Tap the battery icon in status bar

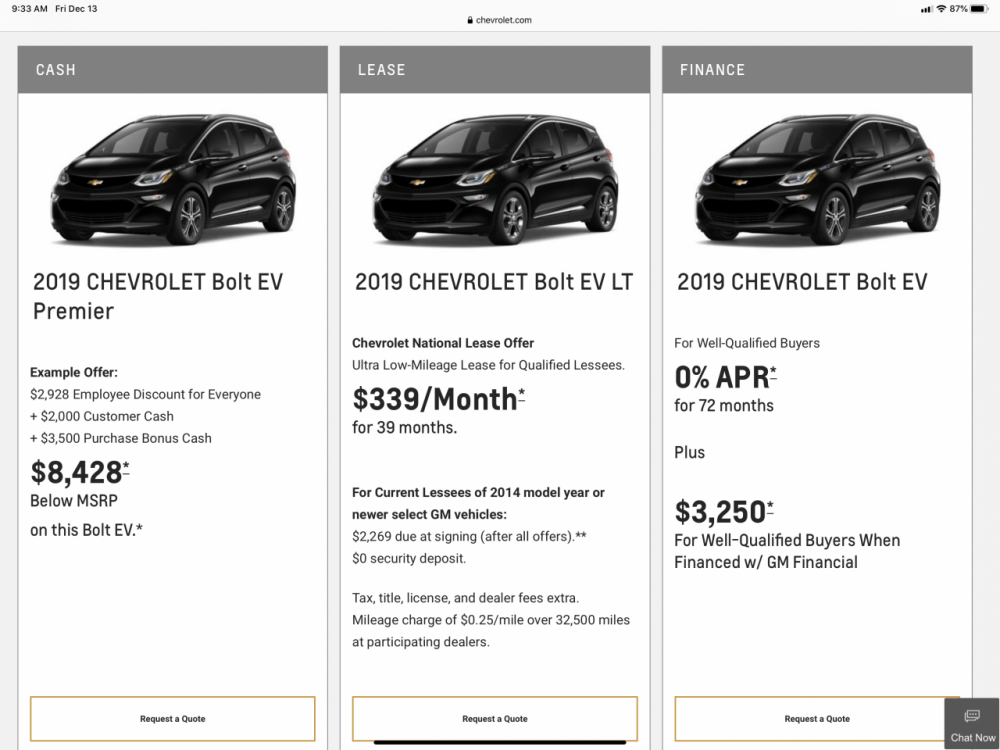[978, 9]
